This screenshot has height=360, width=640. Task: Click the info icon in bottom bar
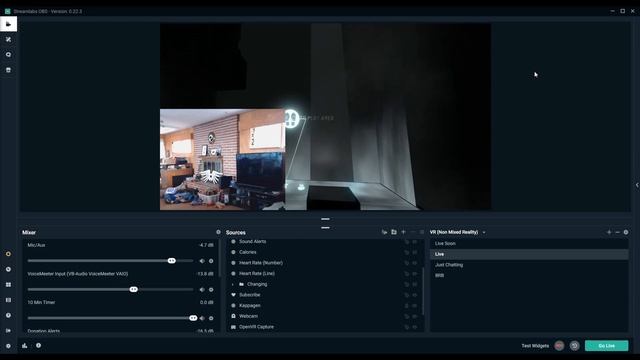(38, 346)
